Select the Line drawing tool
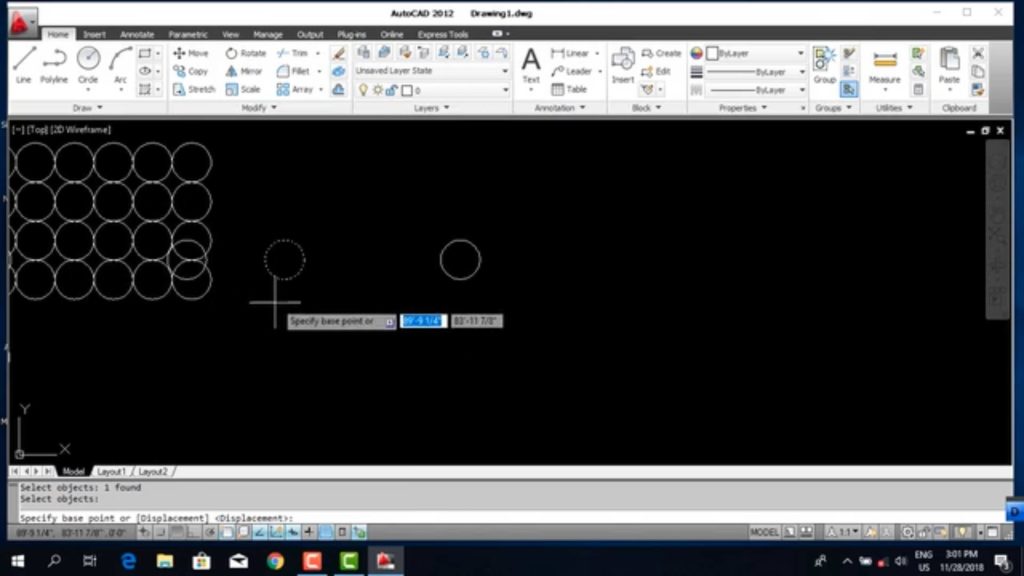 pos(24,65)
